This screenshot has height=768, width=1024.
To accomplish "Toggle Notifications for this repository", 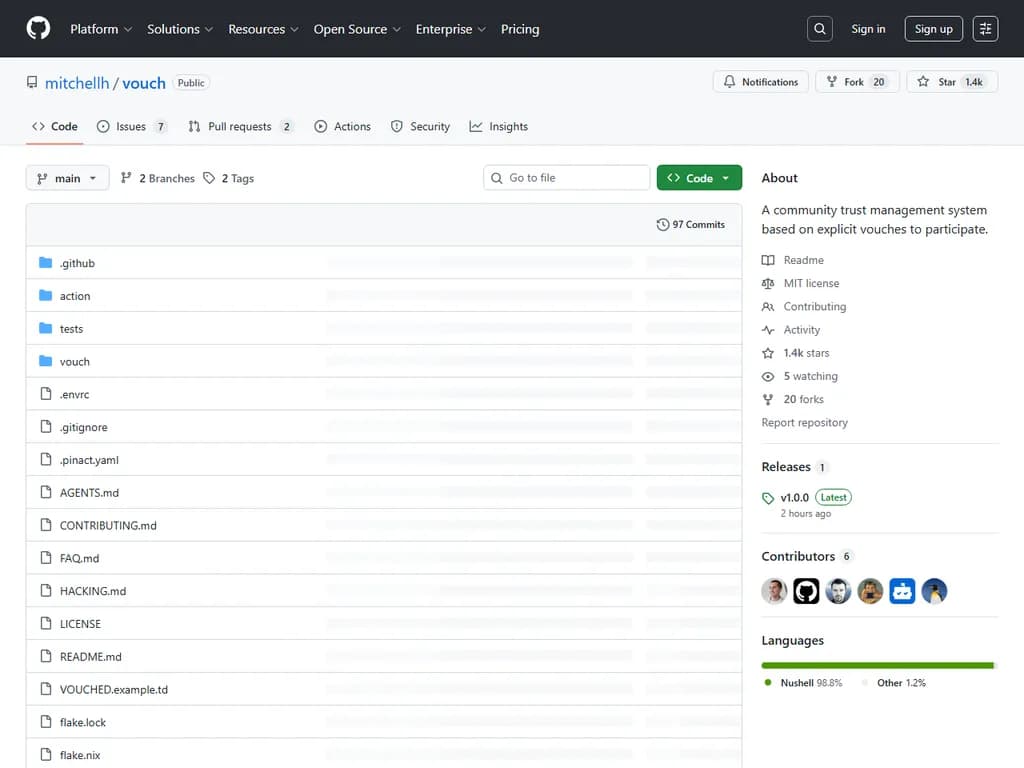I will coord(761,82).
